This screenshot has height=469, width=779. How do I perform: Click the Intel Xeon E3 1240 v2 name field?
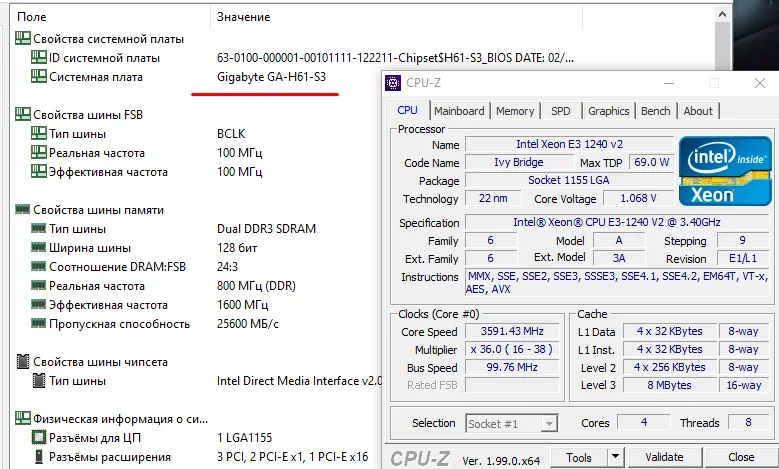tap(569, 144)
